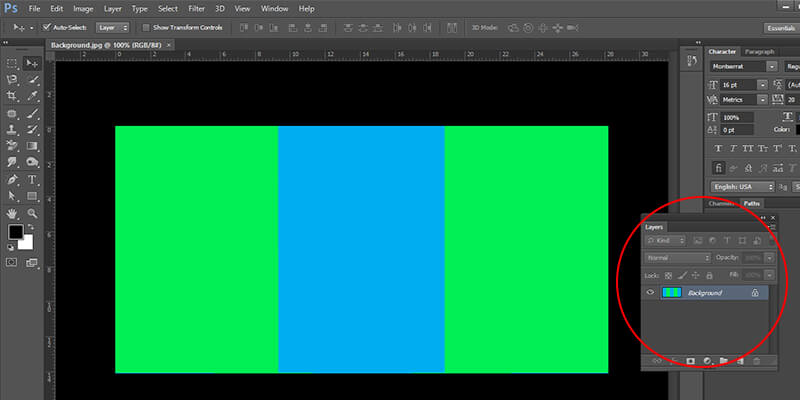The height and width of the screenshot is (400, 800).
Task: Select the Eyedropper tool
Action: 32,96
